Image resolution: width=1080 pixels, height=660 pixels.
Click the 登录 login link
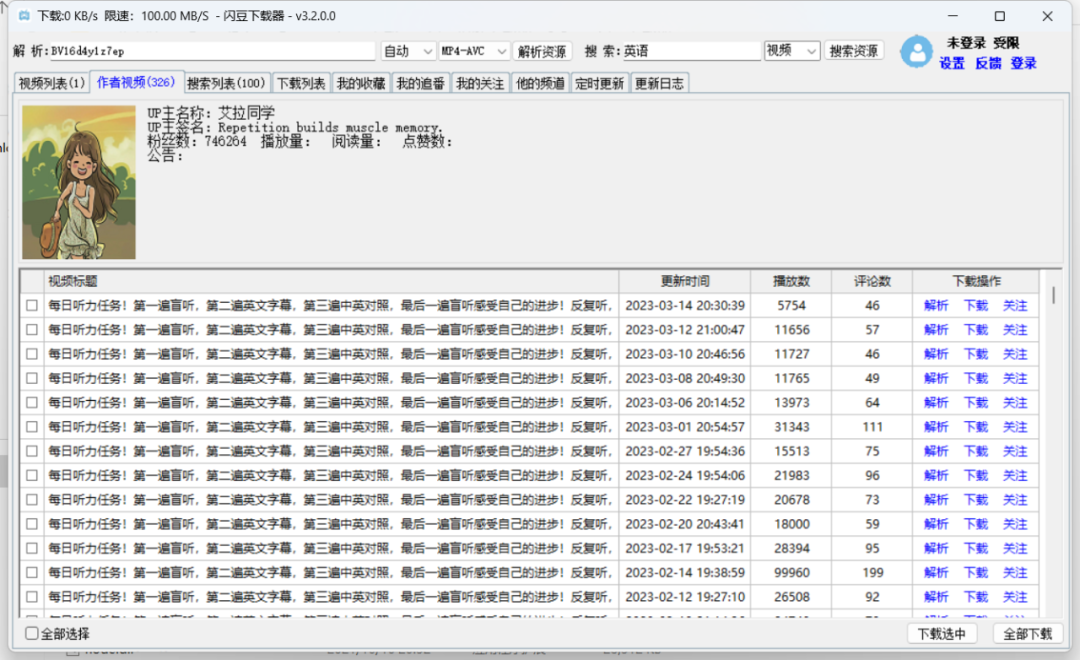pos(1023,63)
